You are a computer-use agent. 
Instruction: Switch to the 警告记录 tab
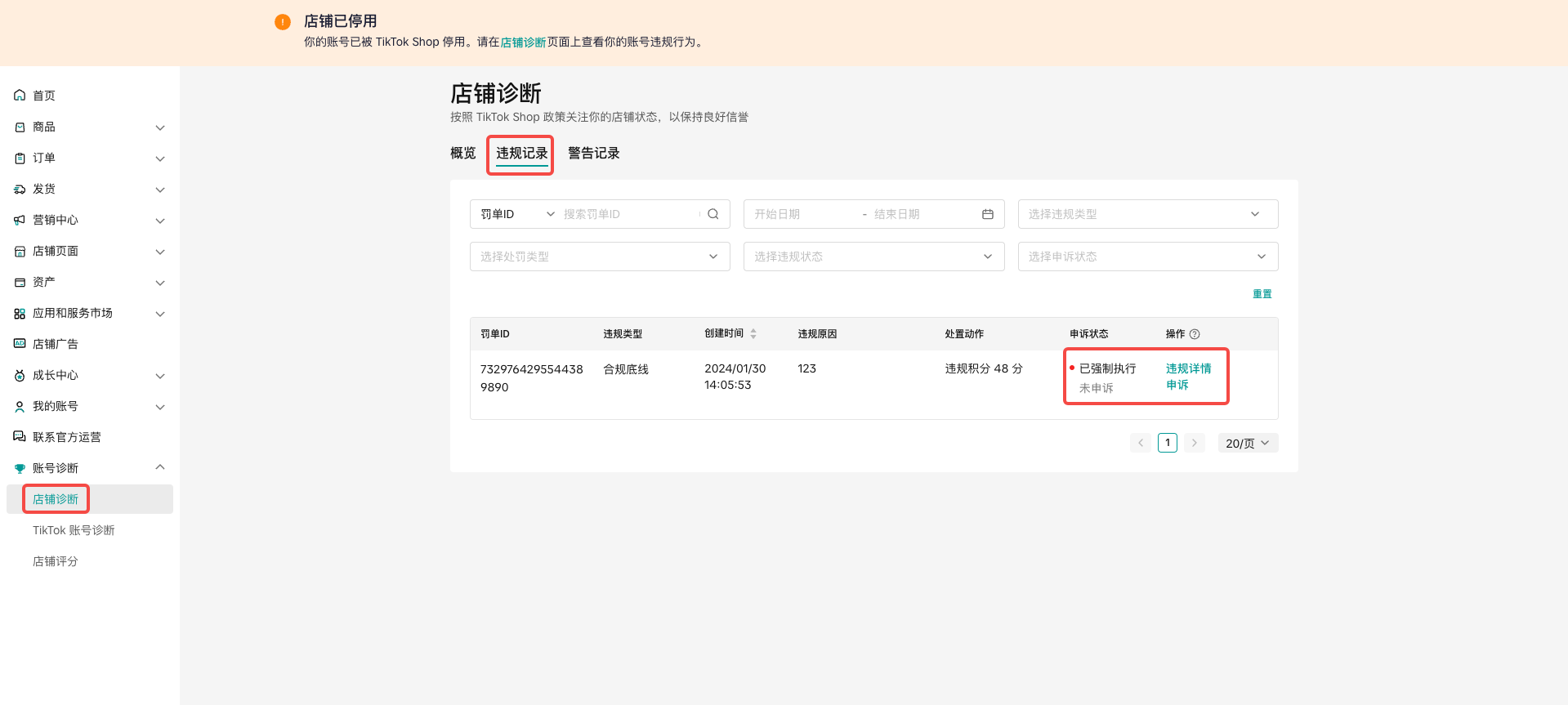[x=593, y=154]
